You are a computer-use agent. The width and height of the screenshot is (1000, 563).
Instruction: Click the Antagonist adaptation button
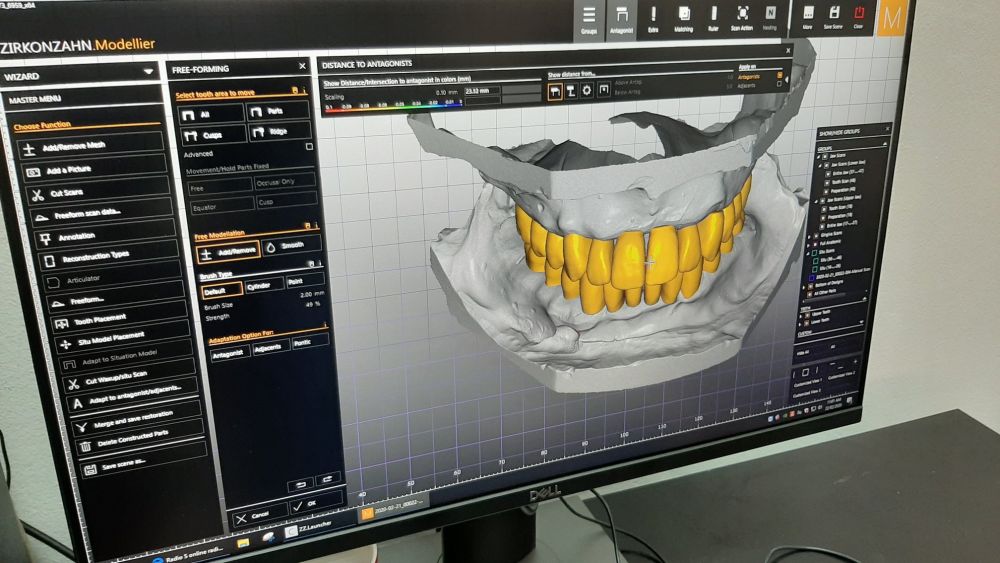click(228, 353)
